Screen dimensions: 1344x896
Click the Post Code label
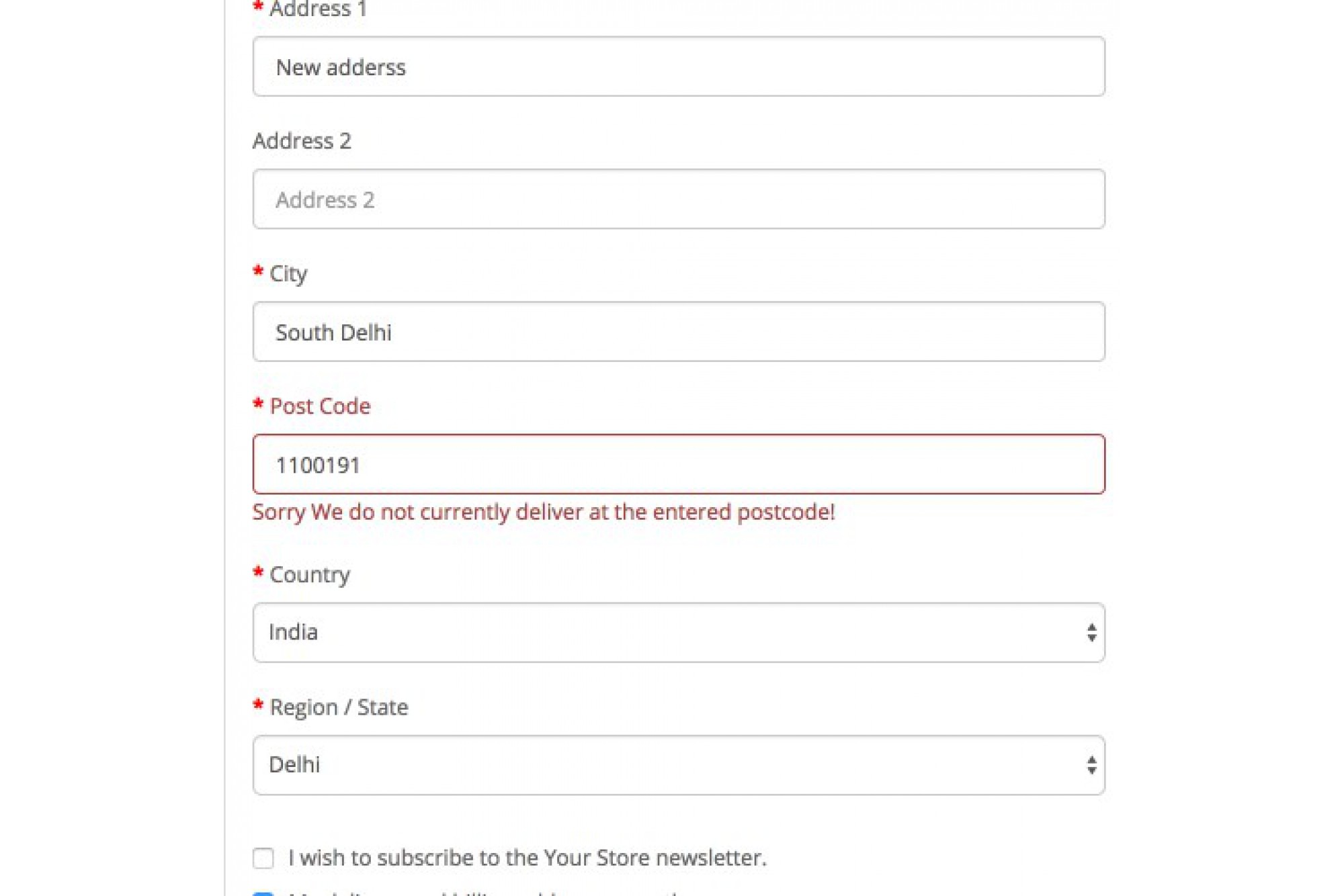coord(319,405)
